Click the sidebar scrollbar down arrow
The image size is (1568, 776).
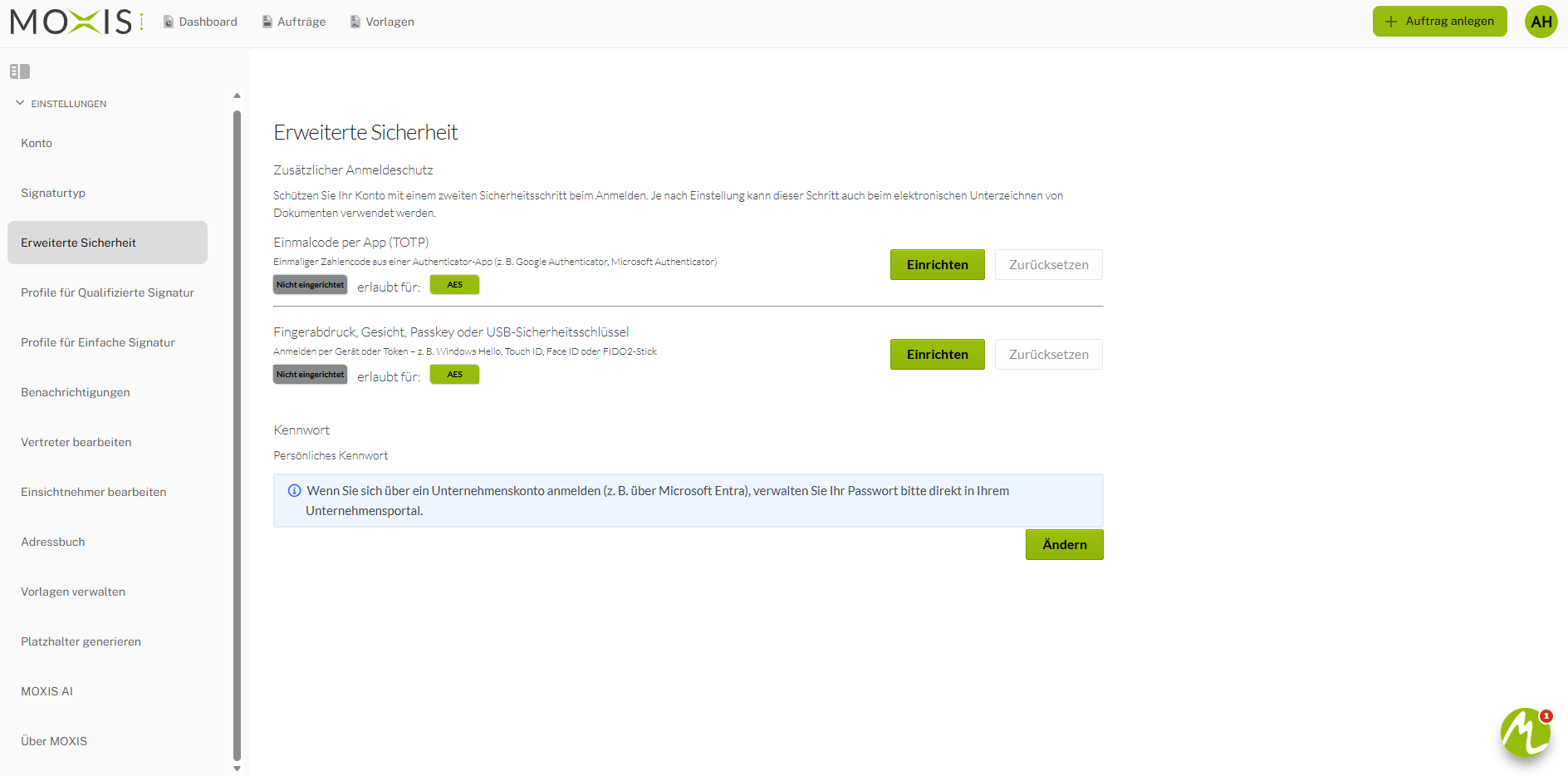click(237, 769)
